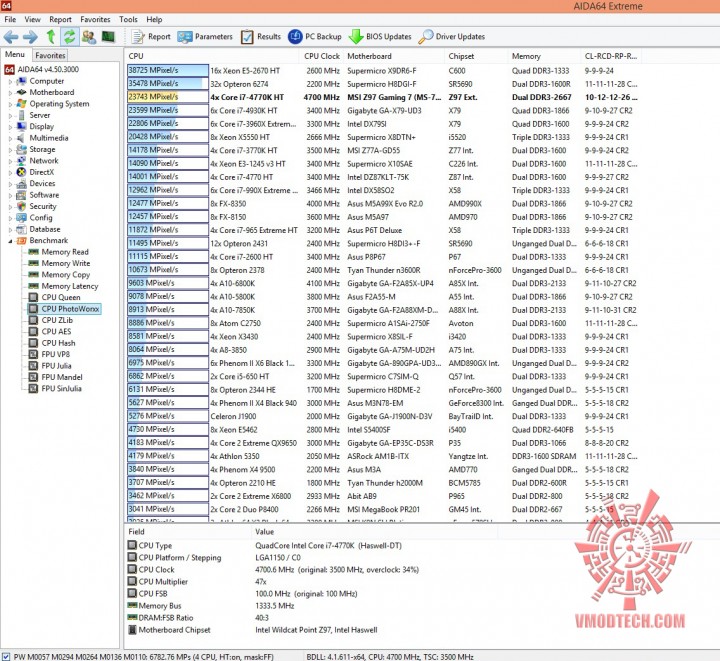
Task: Click the Forward navigation arrow
Action: tap(30, 37)
